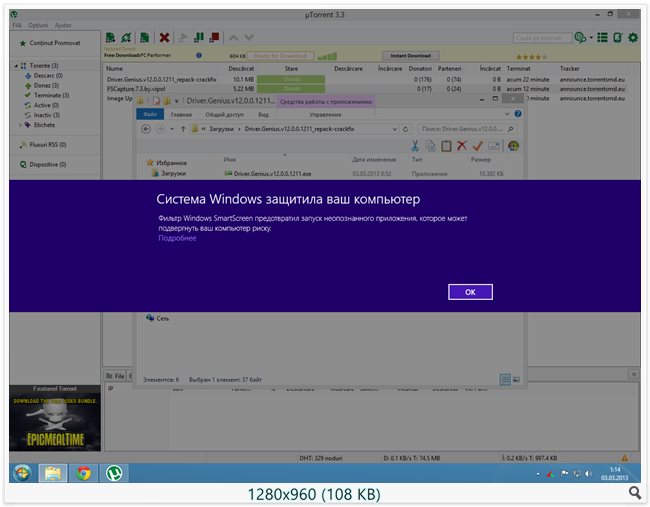This screenshot has height=507, width=650.
Task: Click the Featured Torrent EpicMealTime thumbnail
Action: coord(55,421)
